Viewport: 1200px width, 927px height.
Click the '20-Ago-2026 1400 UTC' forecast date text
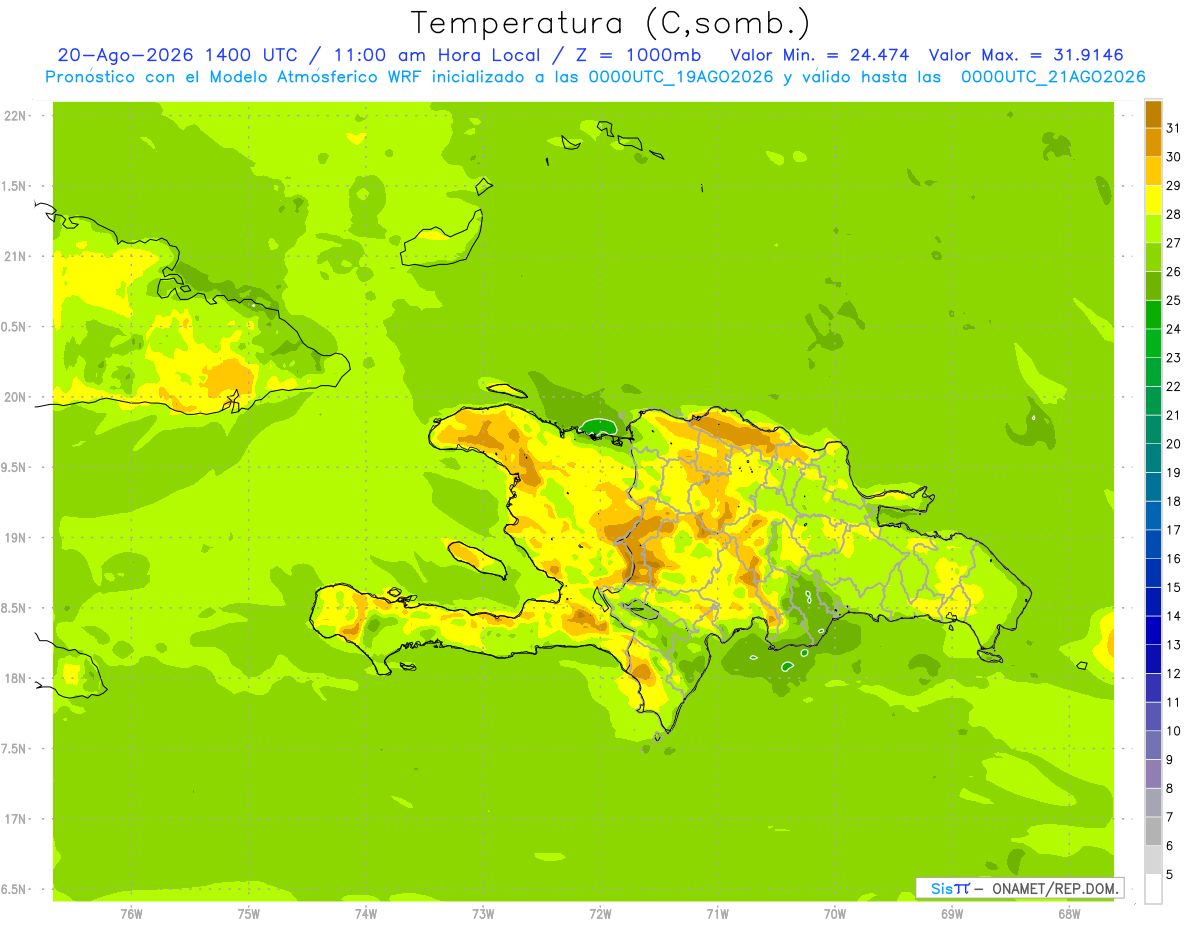point(177,56)
